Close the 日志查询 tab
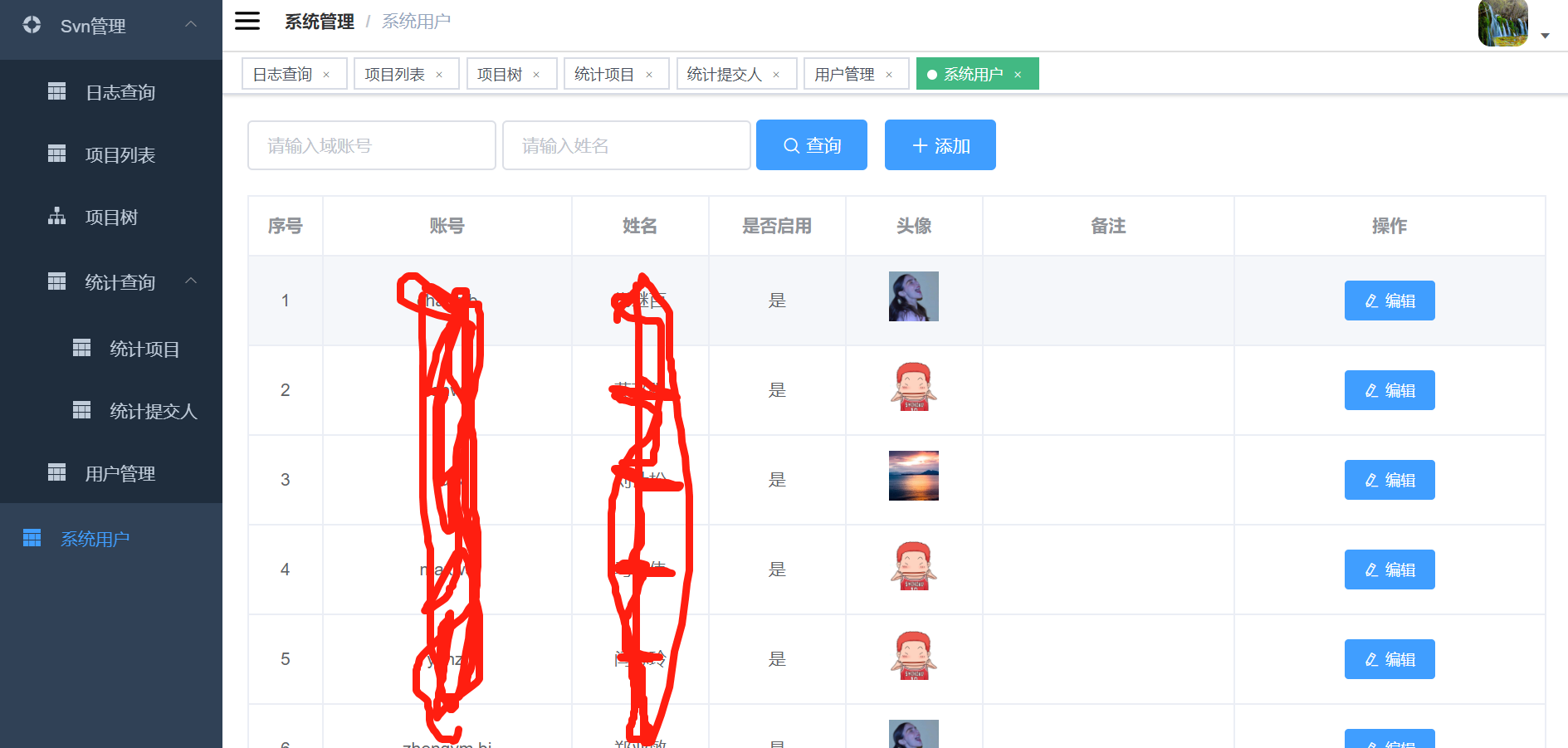Screen dimensions: 1568x748 [326, 75]
